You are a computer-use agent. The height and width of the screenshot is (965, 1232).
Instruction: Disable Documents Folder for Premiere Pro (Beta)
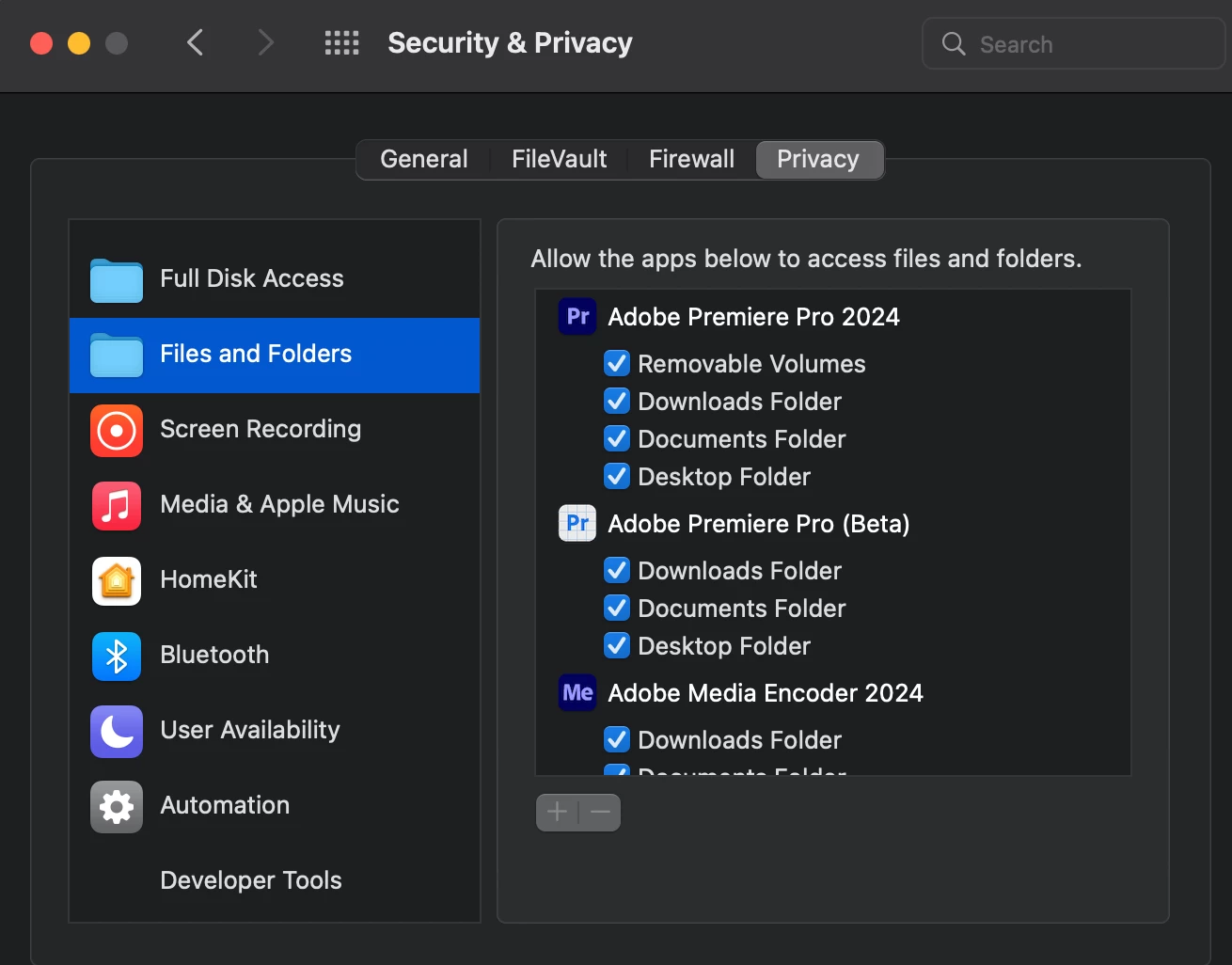[x=617, y=609]
